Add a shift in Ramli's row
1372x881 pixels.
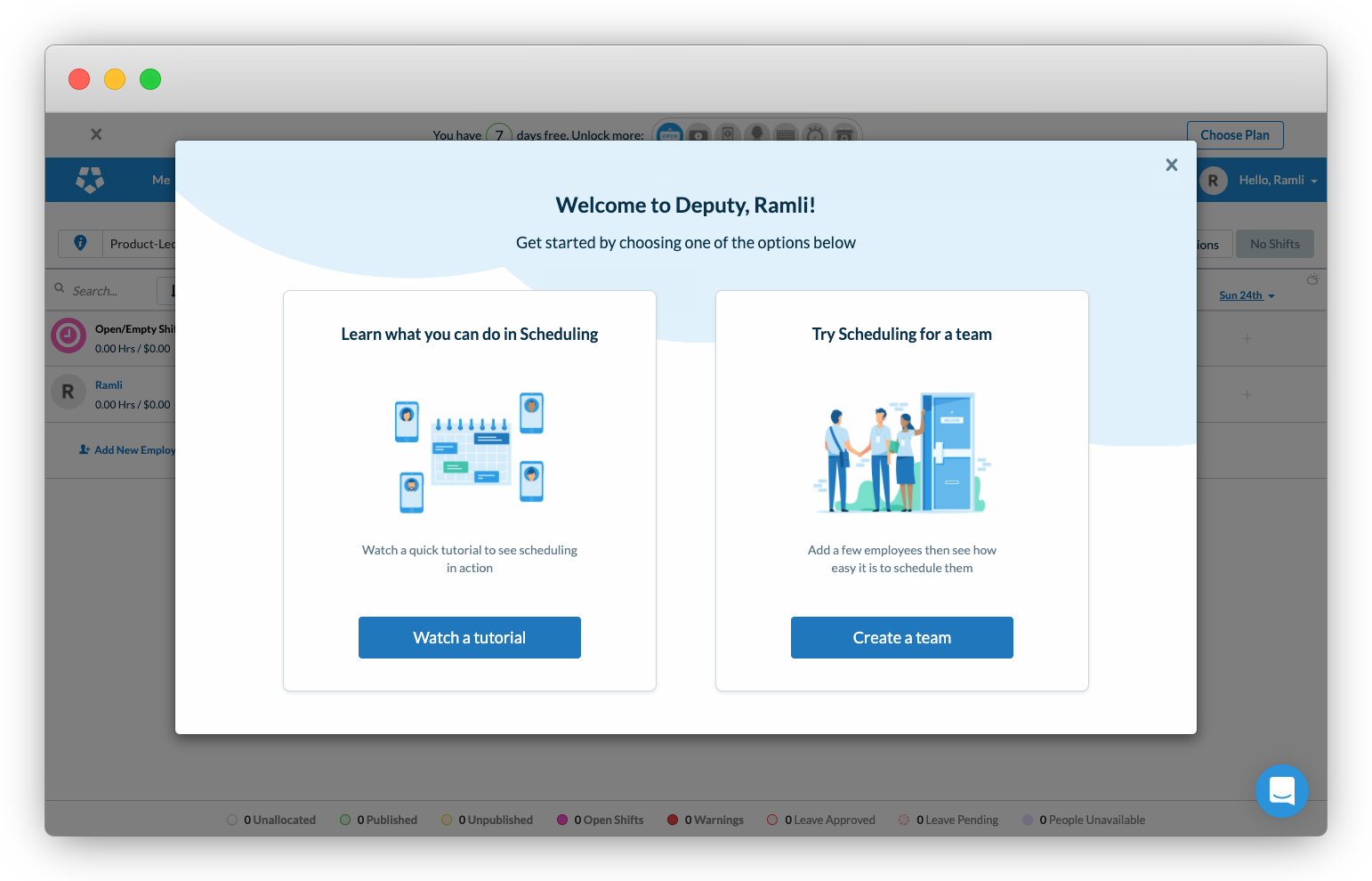1247,394
